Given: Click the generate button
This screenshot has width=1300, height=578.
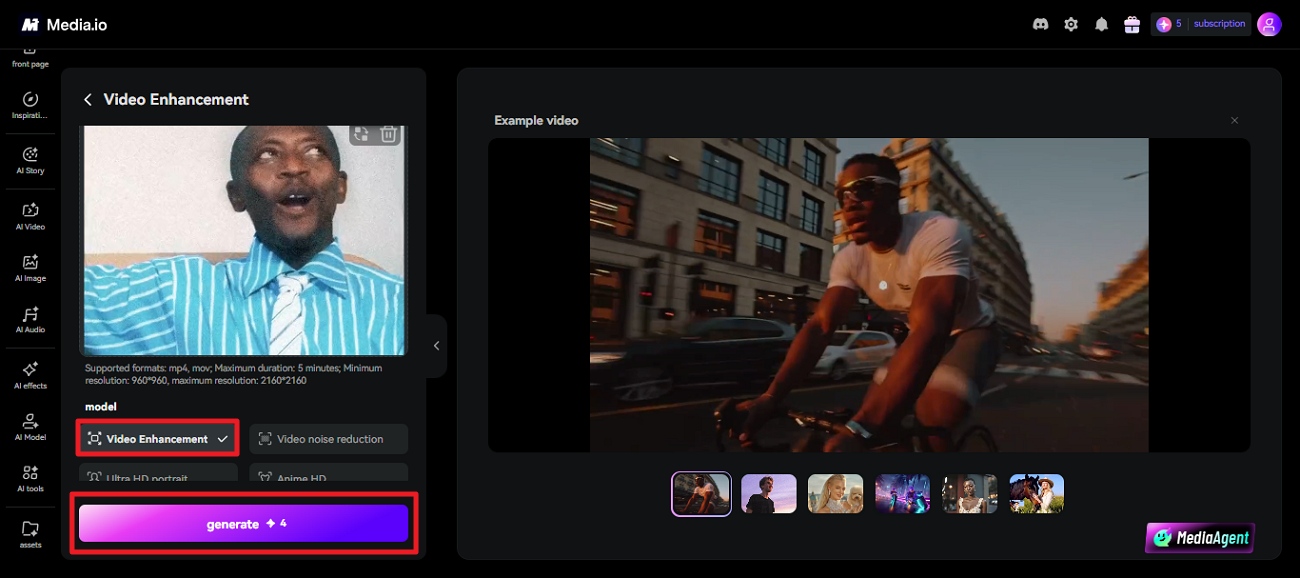Looking at the screenshot, I should point(244,523).
